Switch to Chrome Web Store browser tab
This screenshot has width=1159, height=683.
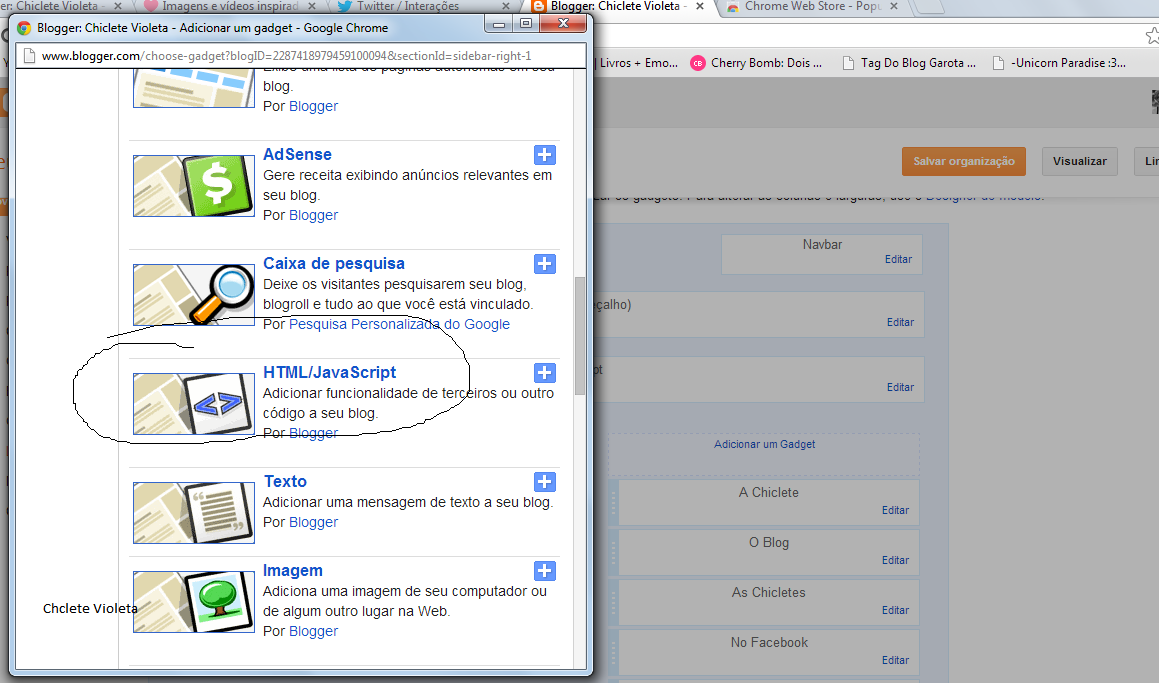812,7
